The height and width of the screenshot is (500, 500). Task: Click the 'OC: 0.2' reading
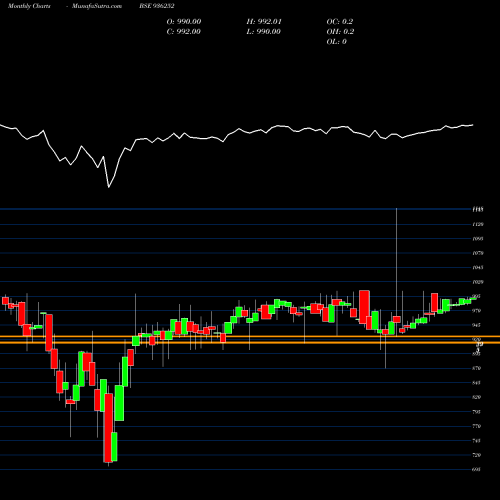[340, 22]
